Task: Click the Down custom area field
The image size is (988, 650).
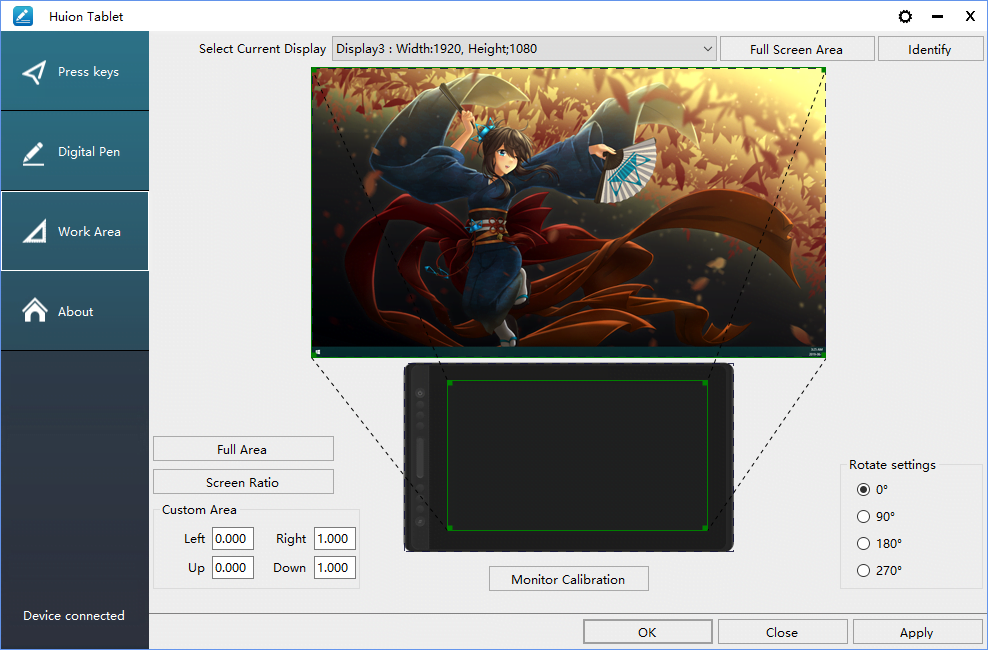Action: 335,567
